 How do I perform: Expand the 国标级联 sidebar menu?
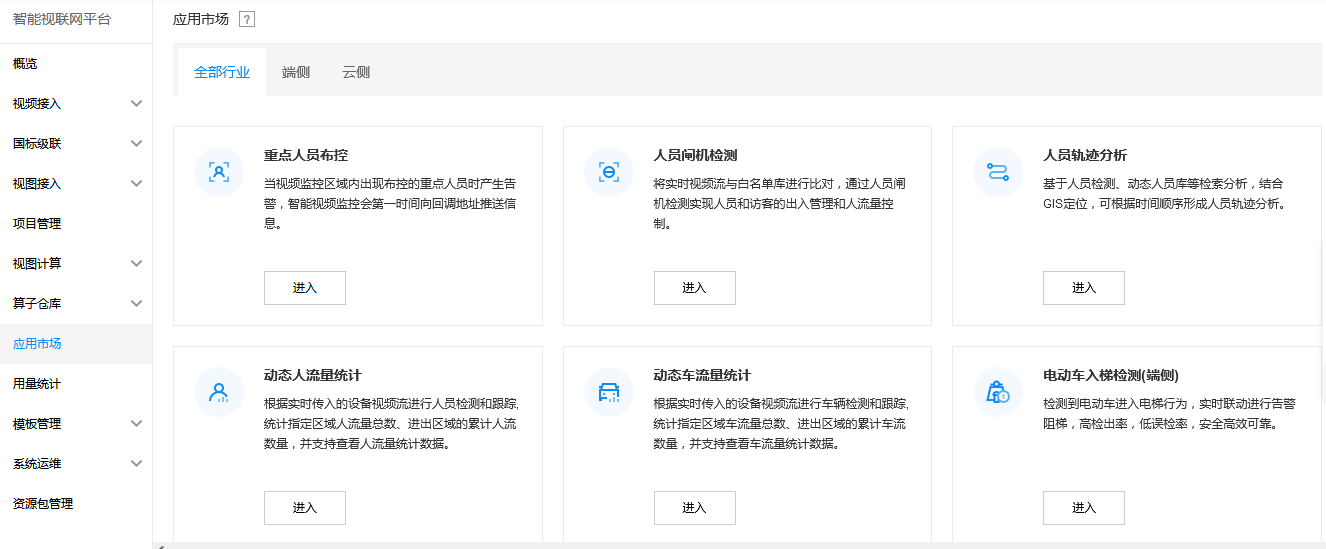point(76,144)
